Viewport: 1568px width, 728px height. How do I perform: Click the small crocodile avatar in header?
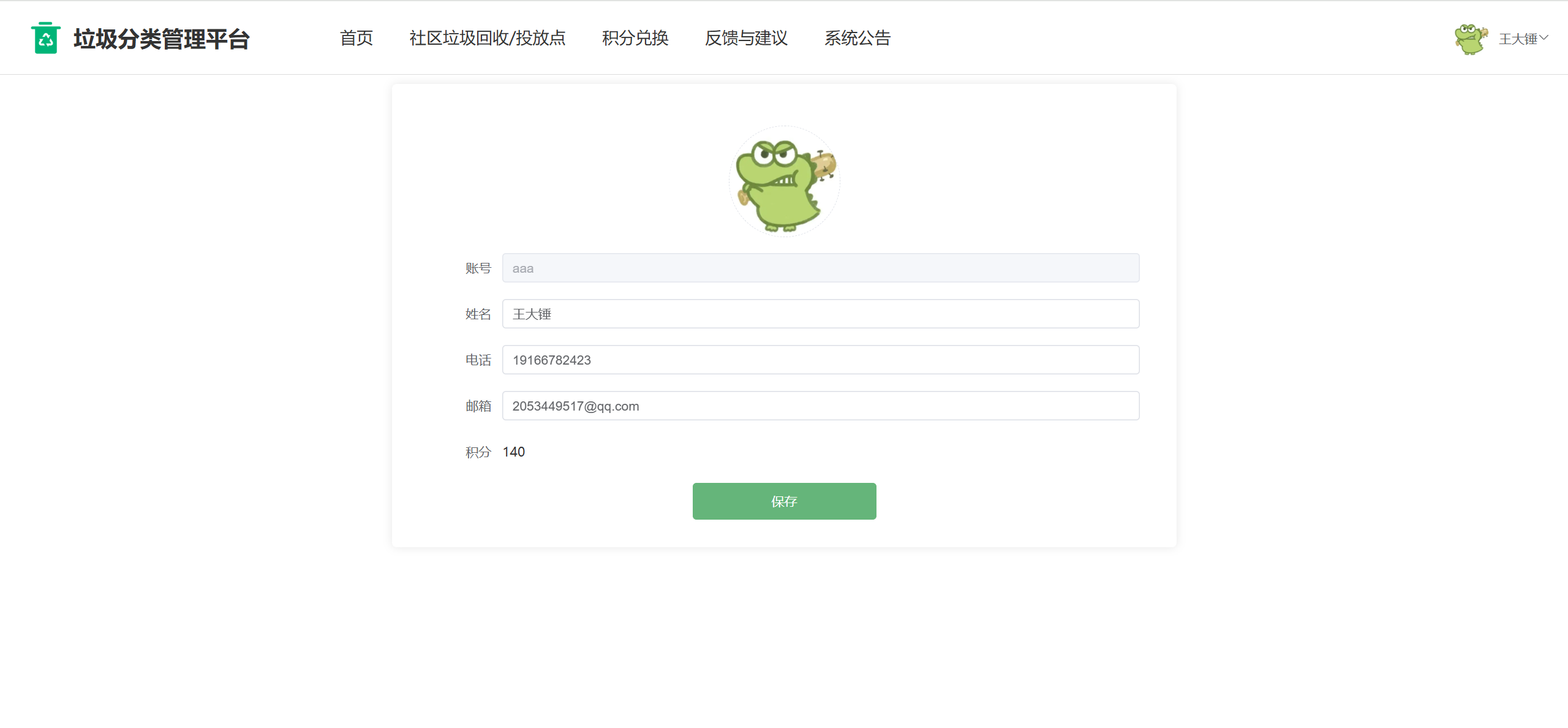point(1471,39)
